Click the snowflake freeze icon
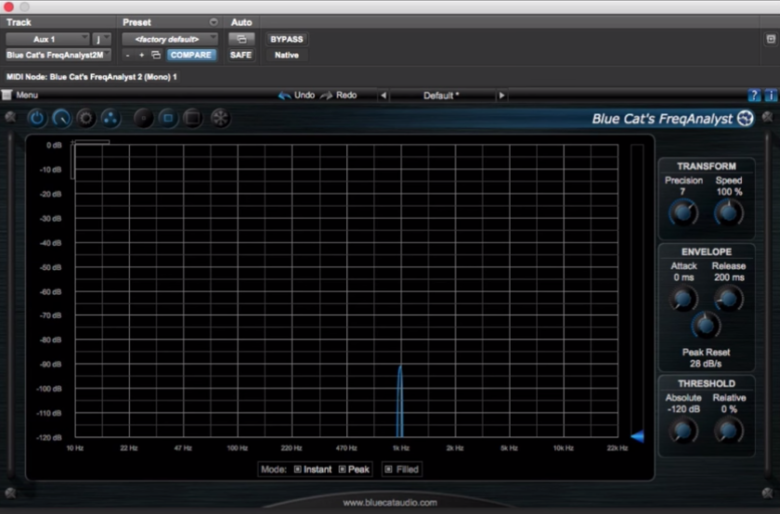Screen dimensions: 780x514 (220, 118)
